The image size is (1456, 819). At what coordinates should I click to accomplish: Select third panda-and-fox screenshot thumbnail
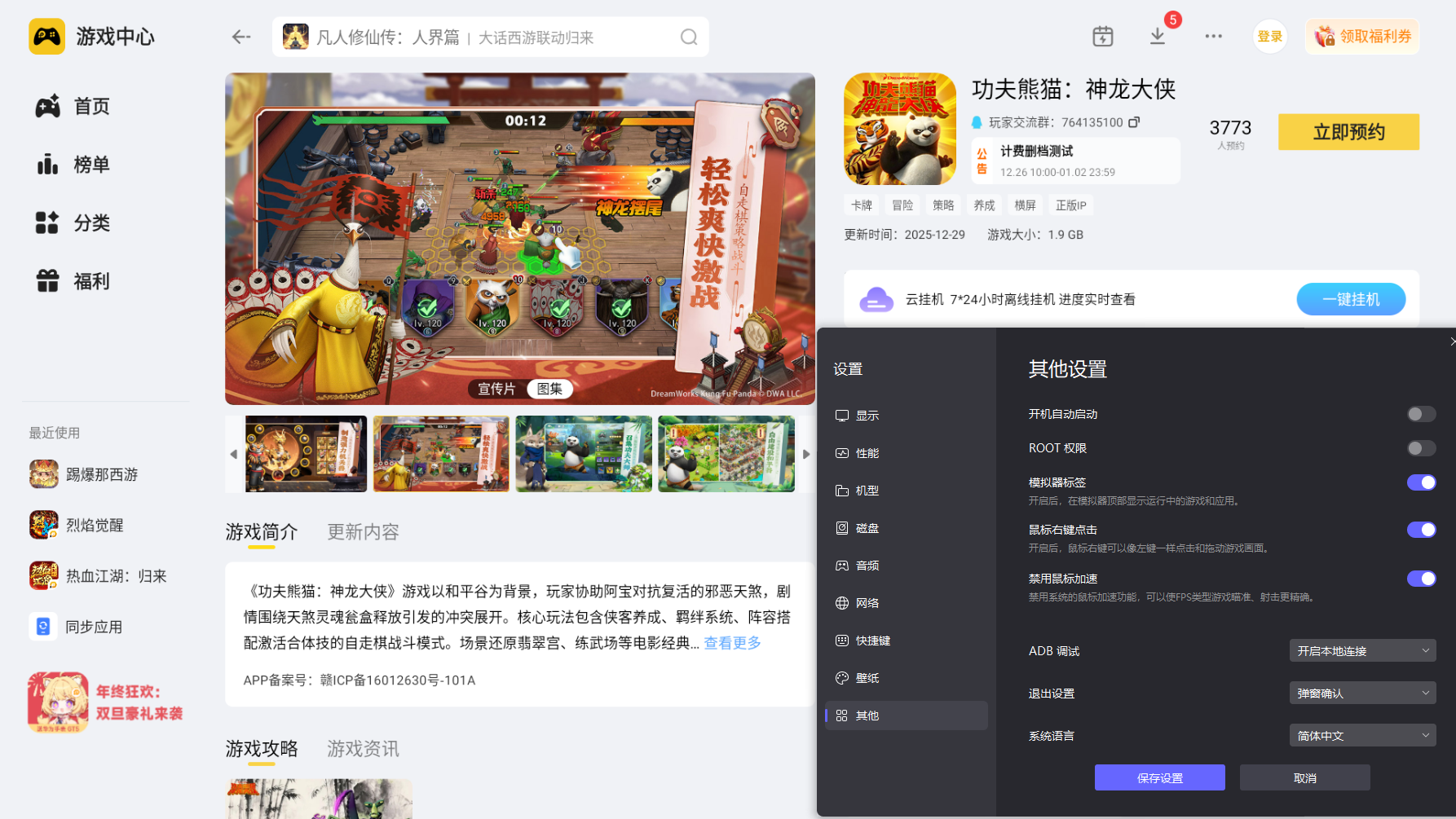point(584,454)
